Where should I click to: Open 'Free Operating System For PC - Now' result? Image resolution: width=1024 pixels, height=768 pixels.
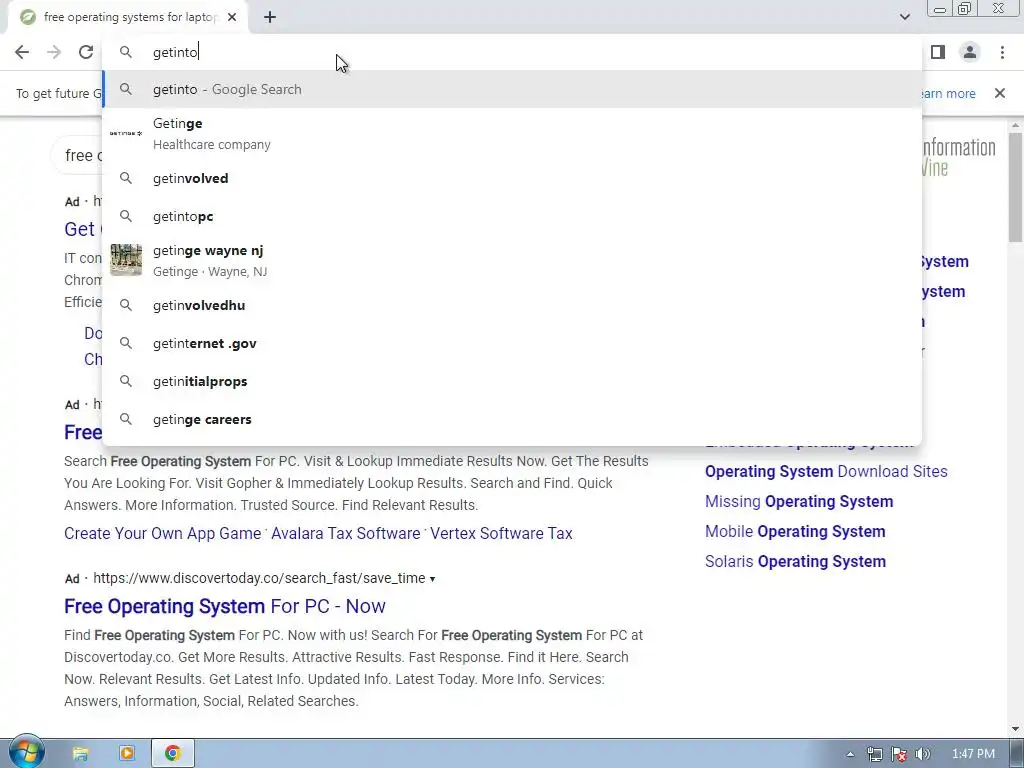click(225, 606)
